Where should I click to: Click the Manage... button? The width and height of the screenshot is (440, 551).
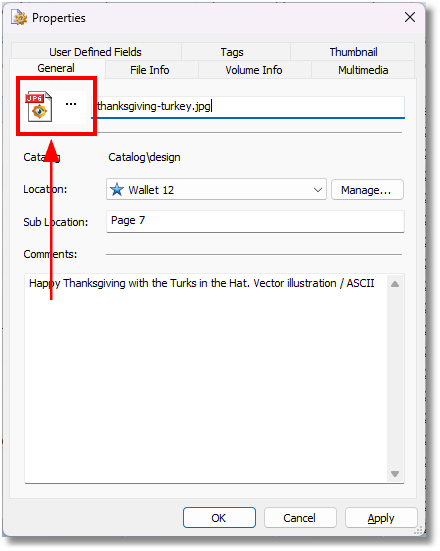(x=367, y=190)
